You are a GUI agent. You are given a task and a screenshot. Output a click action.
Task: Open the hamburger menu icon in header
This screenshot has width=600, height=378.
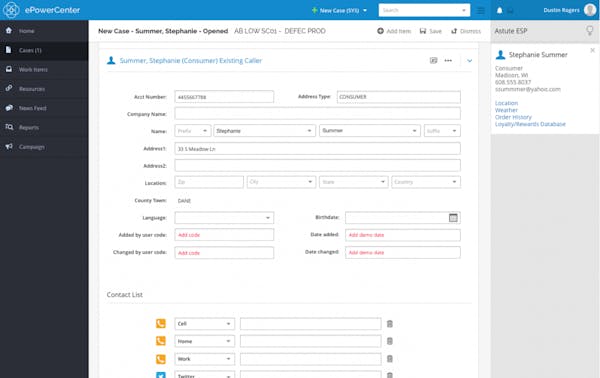point(481,10)
